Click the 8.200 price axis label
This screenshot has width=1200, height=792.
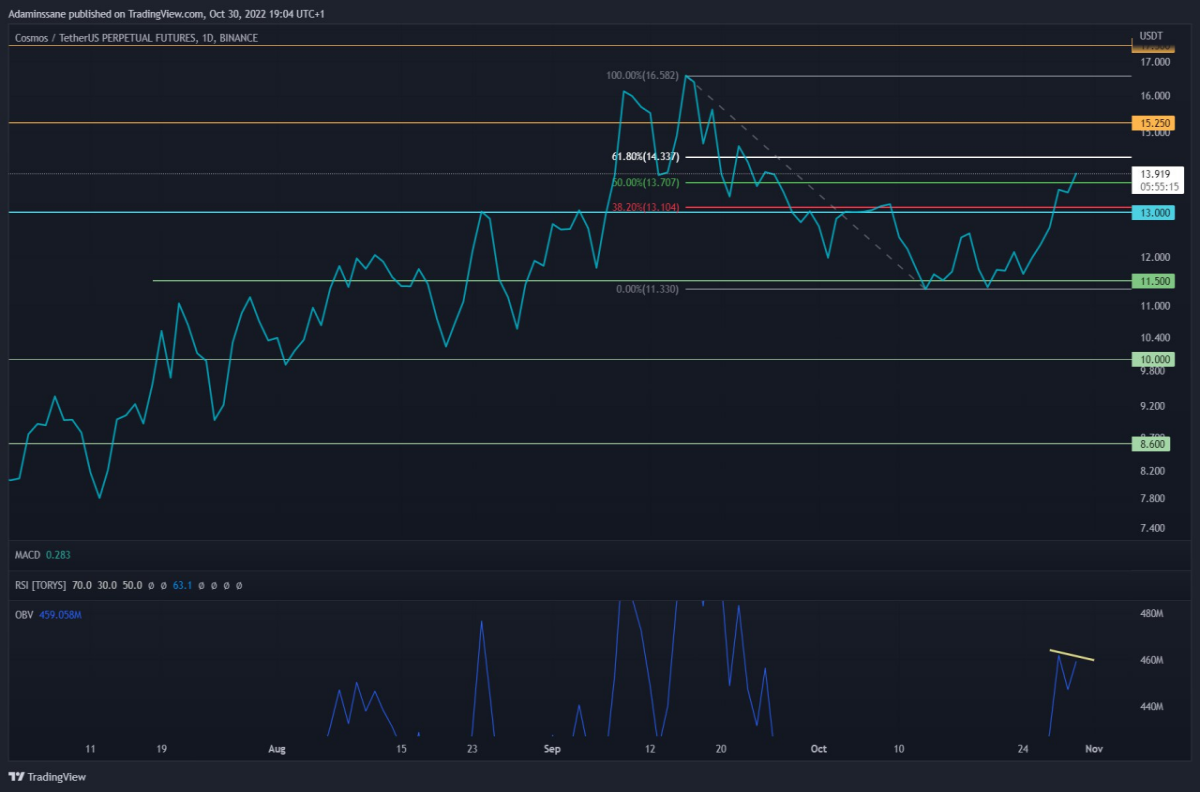tap(1155, 471)
